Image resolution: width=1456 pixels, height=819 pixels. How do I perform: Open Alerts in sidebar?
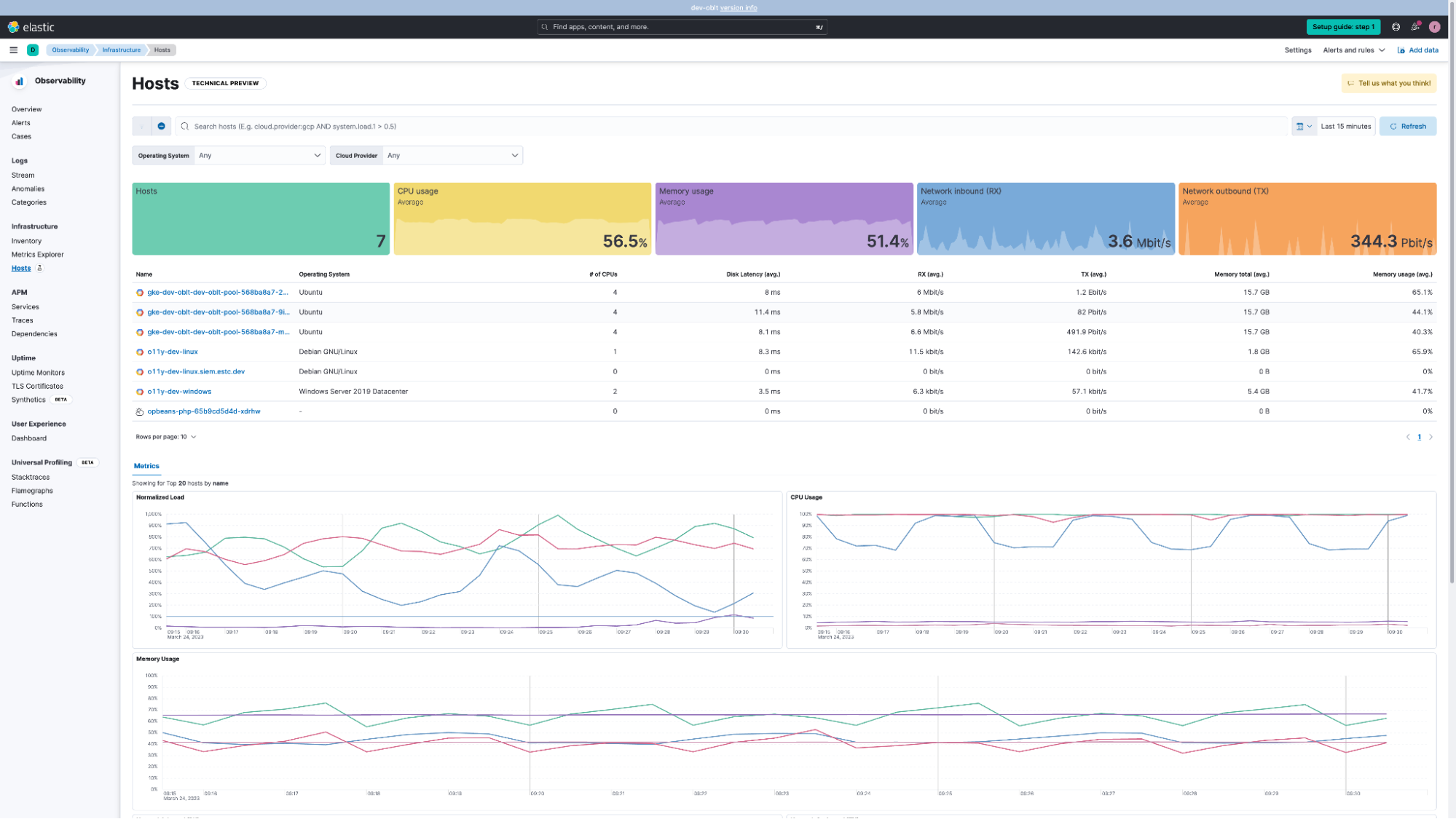coord(20,123)
